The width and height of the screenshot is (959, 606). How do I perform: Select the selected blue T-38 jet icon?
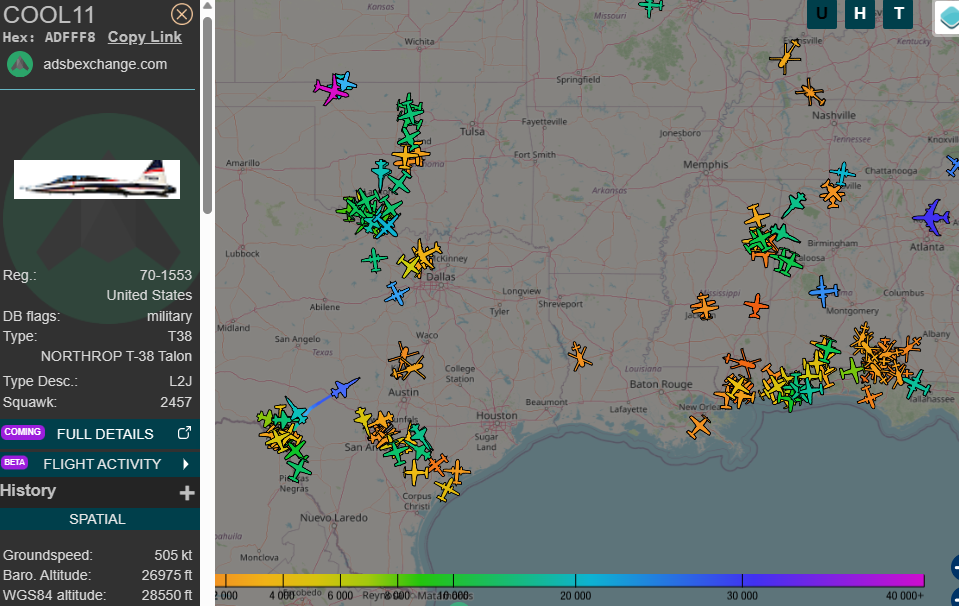[344, 387]
